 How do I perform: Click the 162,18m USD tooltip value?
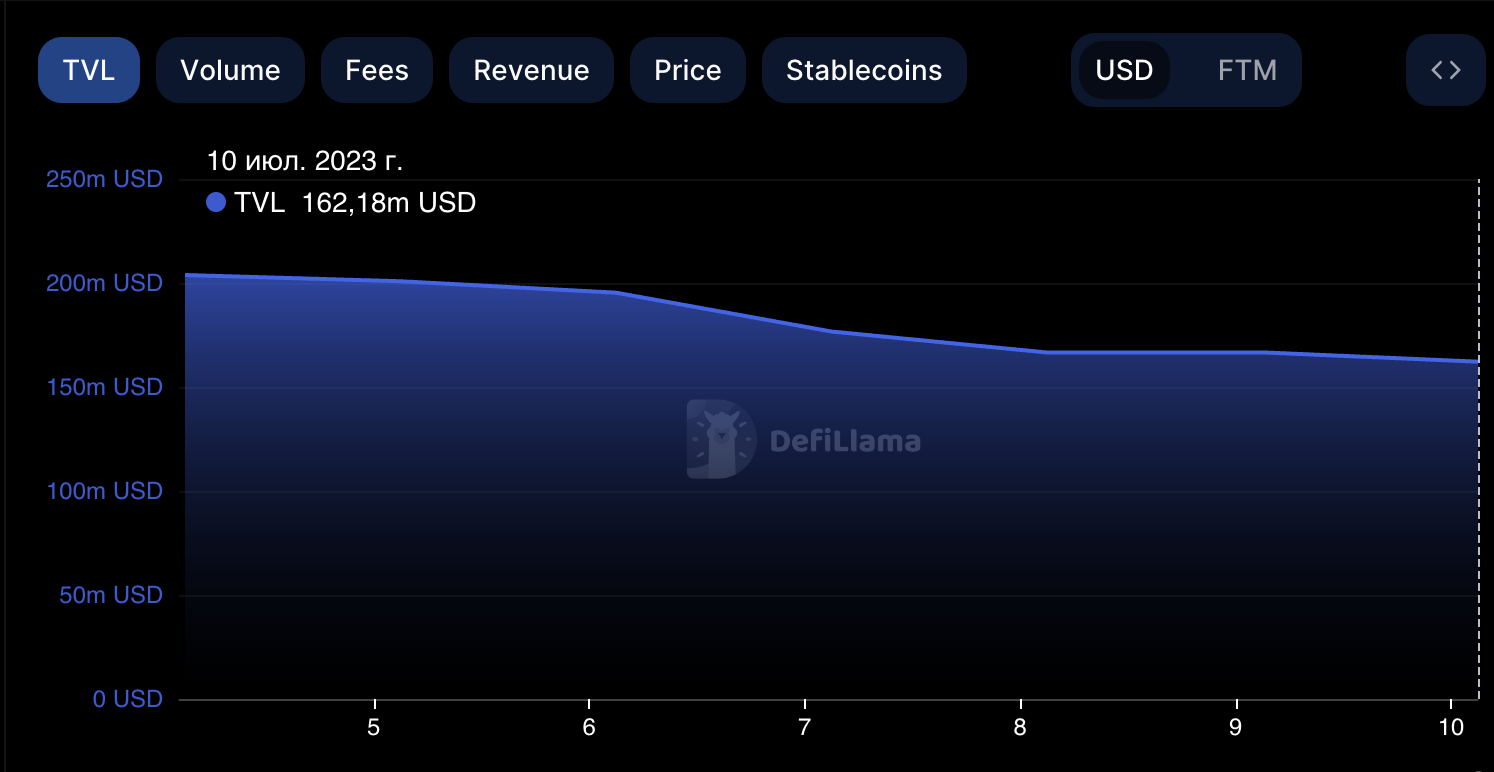coord(388,203)
